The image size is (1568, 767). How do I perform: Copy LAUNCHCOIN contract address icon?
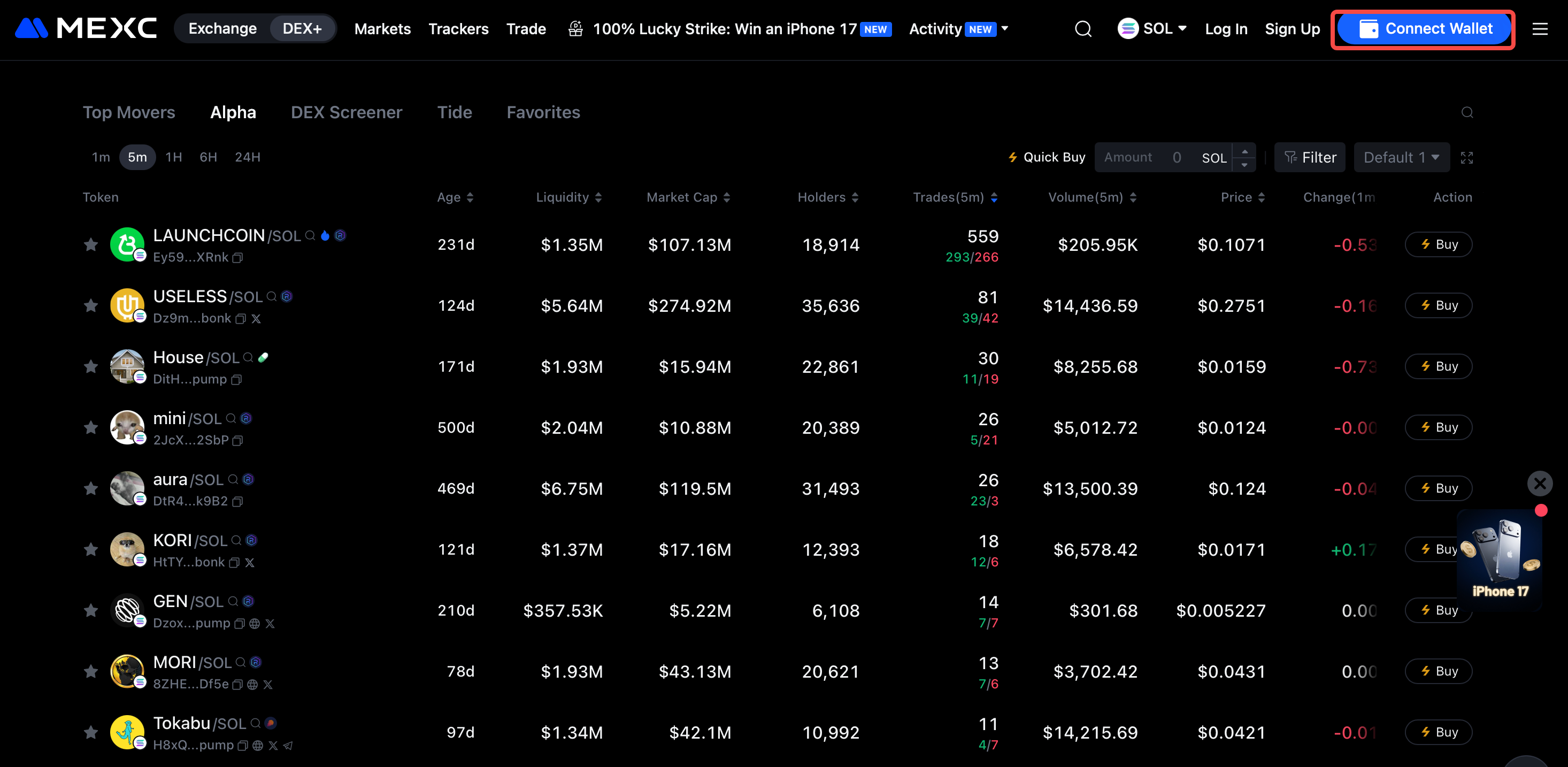pos(238,258)
